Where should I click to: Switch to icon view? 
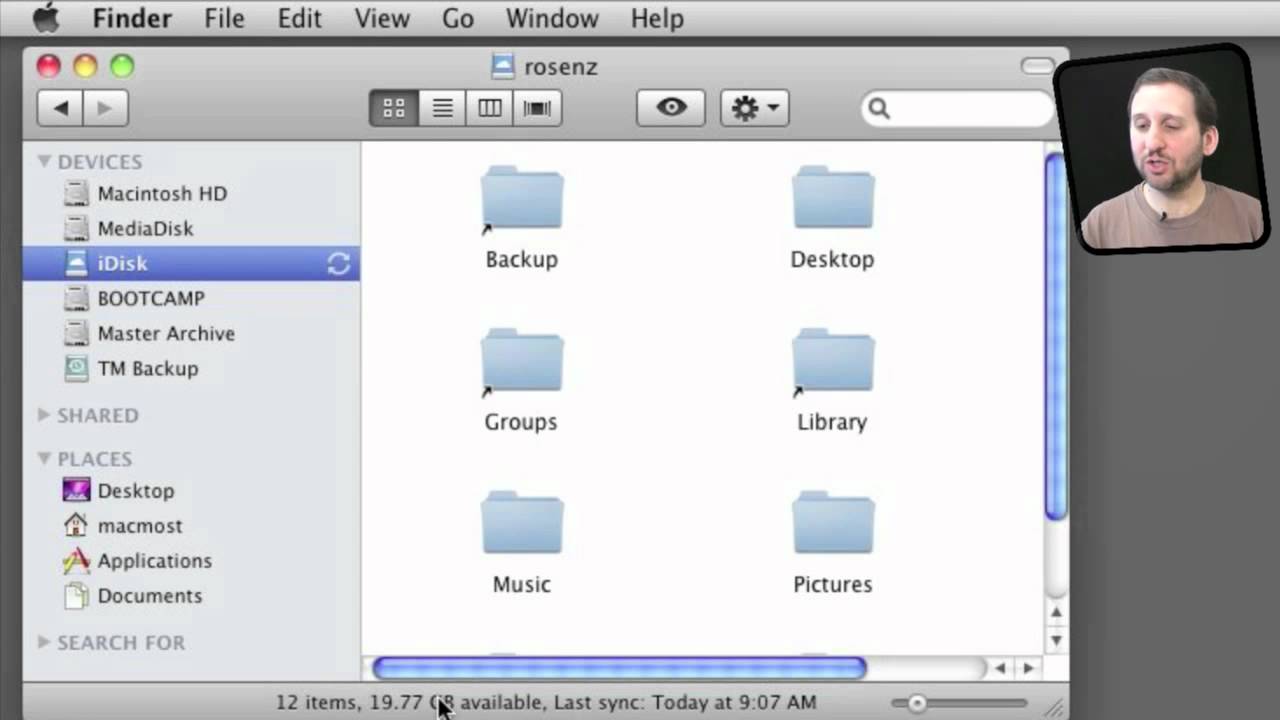pos(394,108)
